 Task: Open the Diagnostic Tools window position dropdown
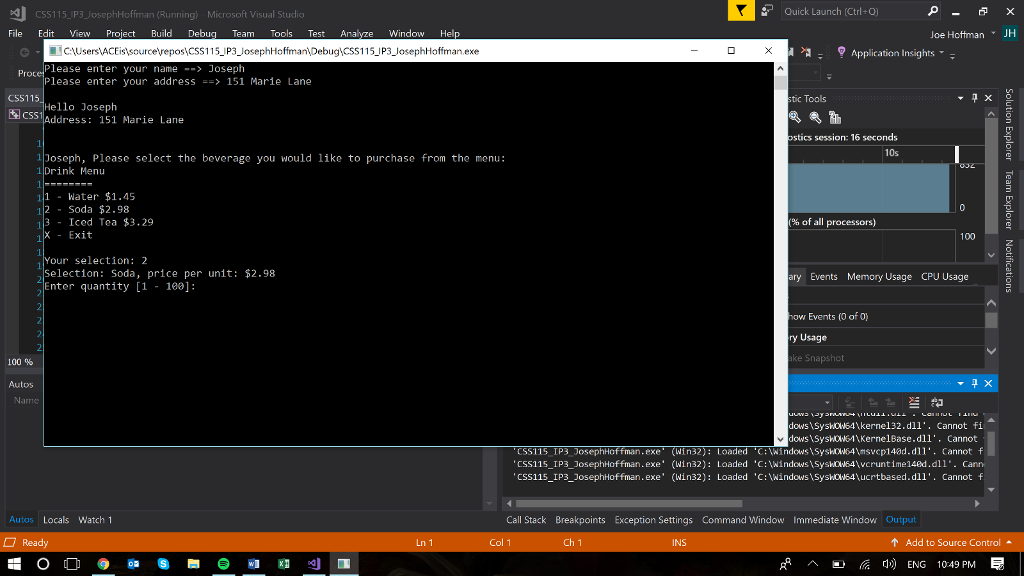(960, 97)
